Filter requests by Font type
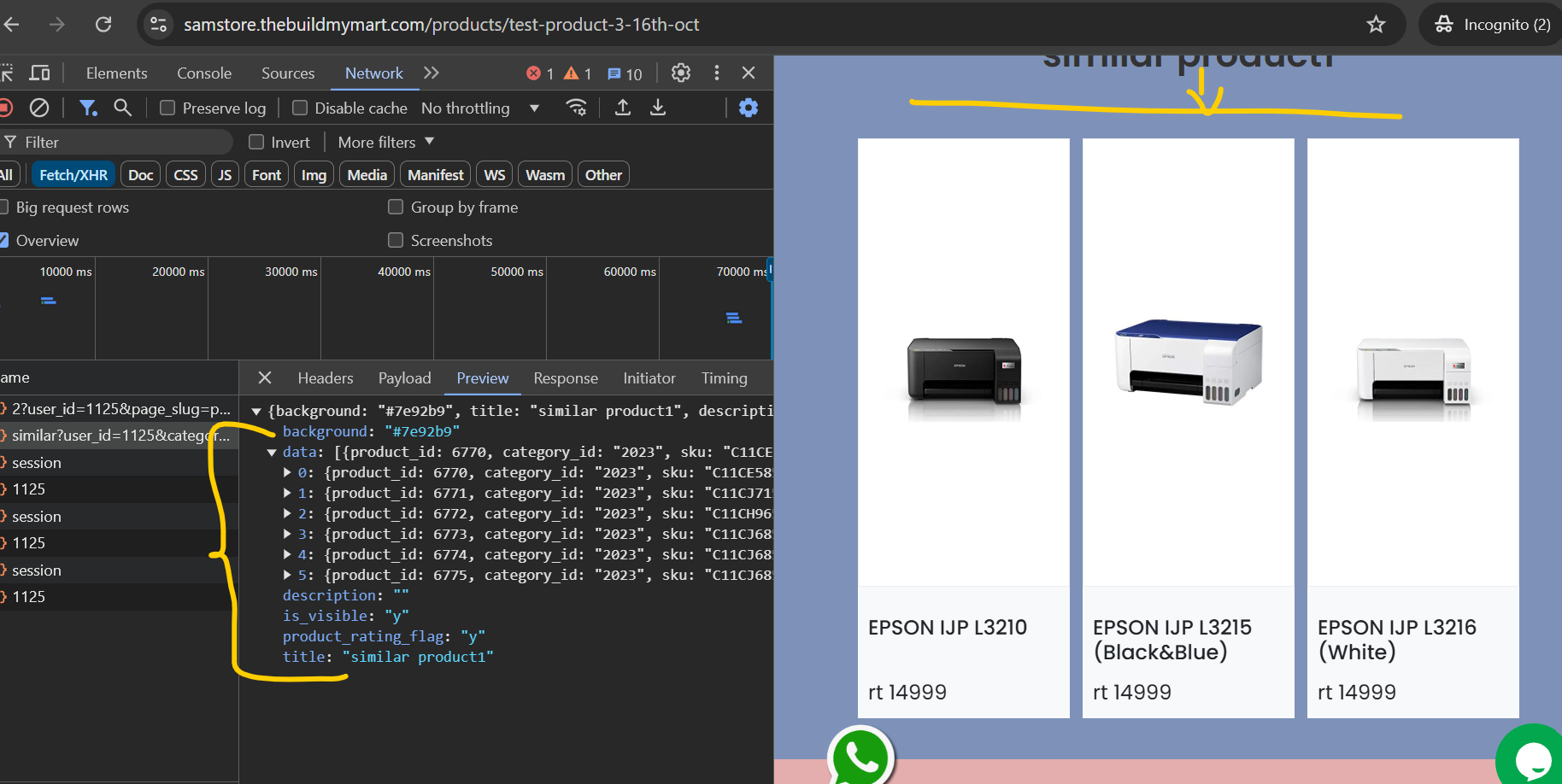 tap(267, 174)
